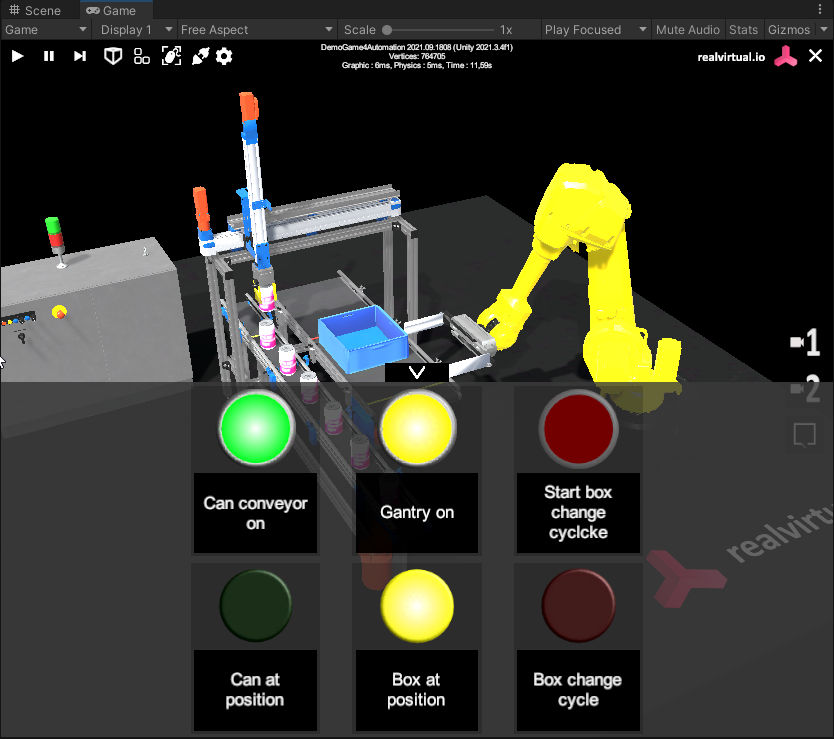Toggle the yellow Gantry on light
Image resolution: width=834 pixels, height=739 pixels.
tap(417, 428)
